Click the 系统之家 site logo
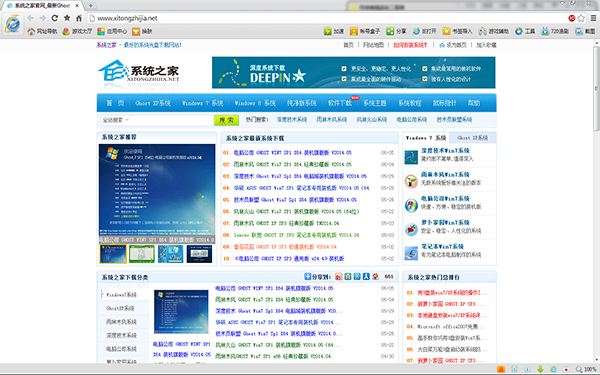 pyautogui.click(x=139, y=72)
